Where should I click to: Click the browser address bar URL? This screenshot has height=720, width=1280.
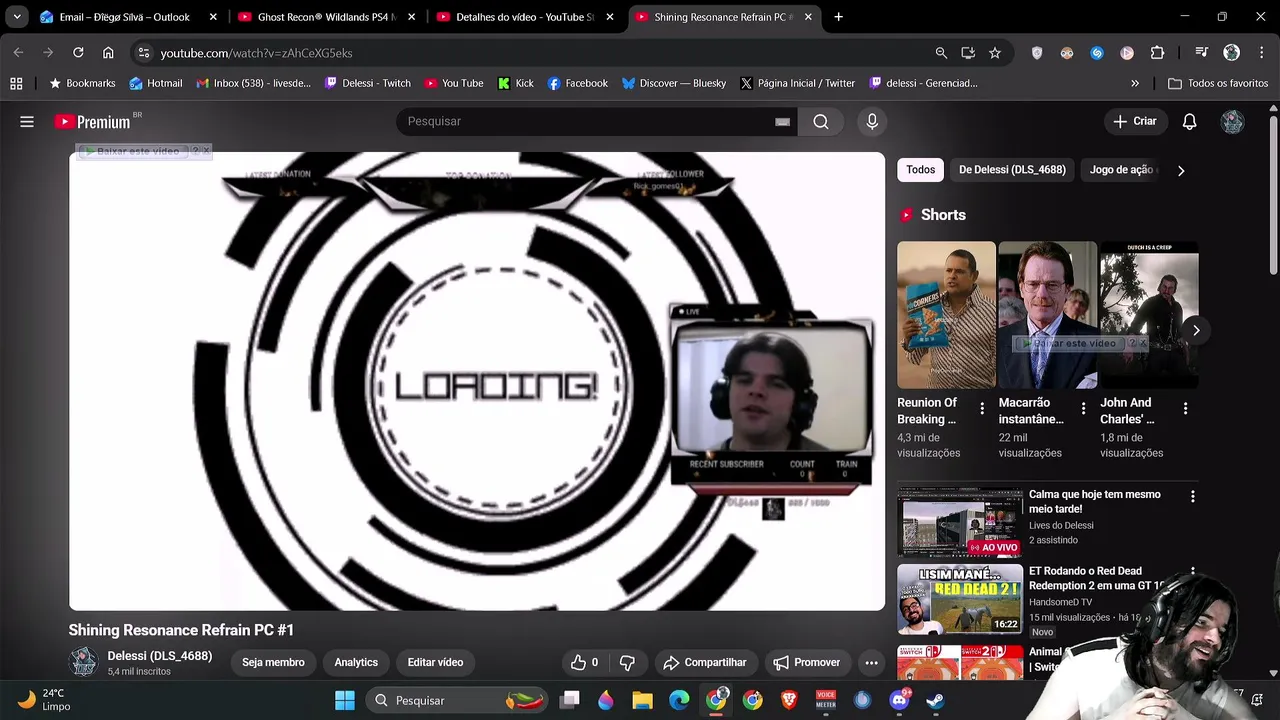257,53
